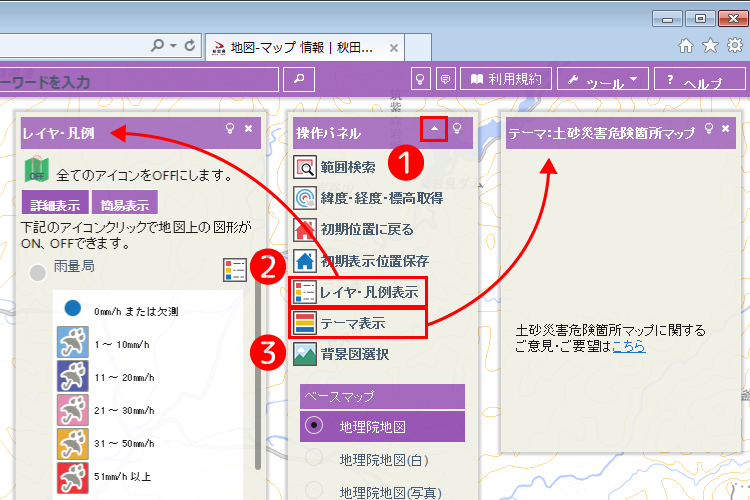
Task: Click the all-icons OFF map icon
Action: (37, 169)
